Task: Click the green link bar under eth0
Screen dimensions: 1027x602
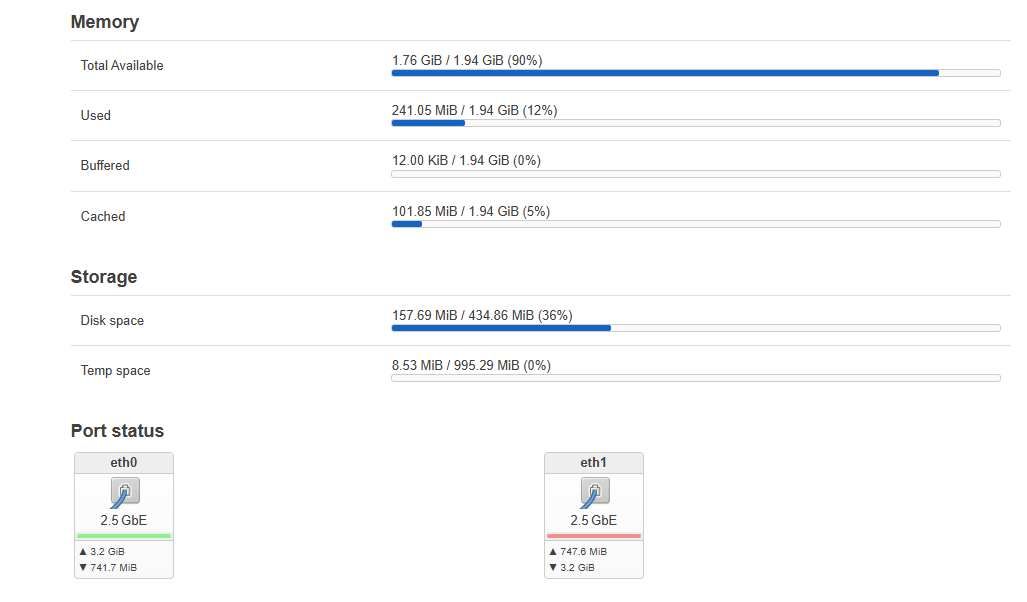Action: click(124, 536)
